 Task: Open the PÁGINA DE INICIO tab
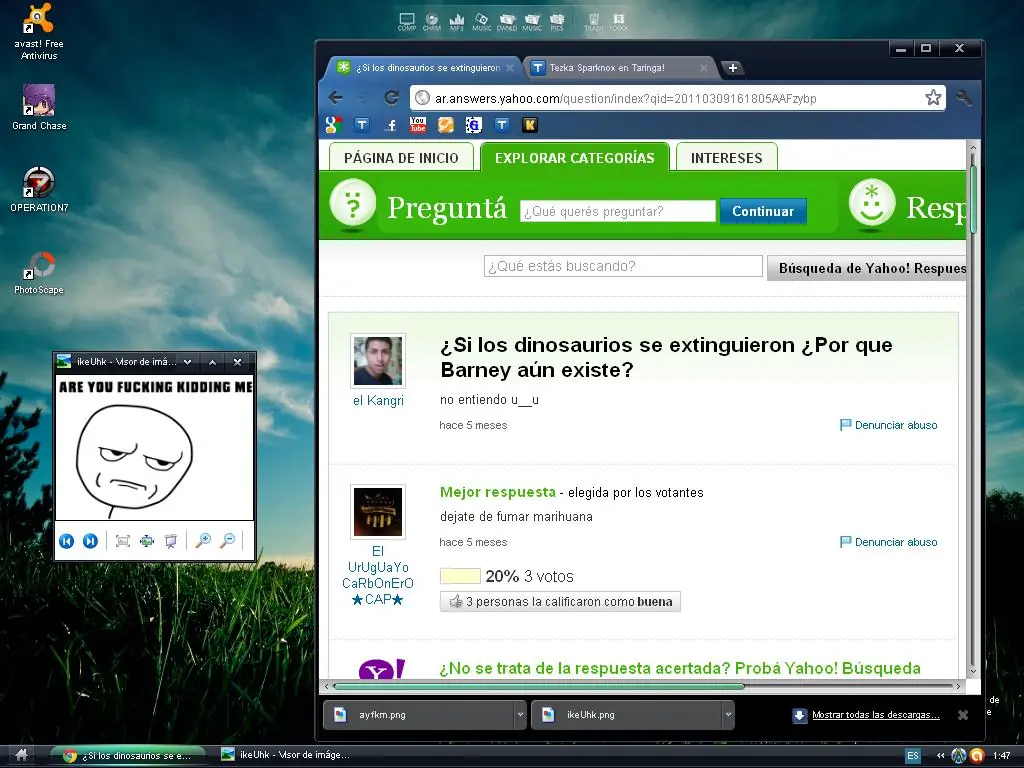[401, 158]
